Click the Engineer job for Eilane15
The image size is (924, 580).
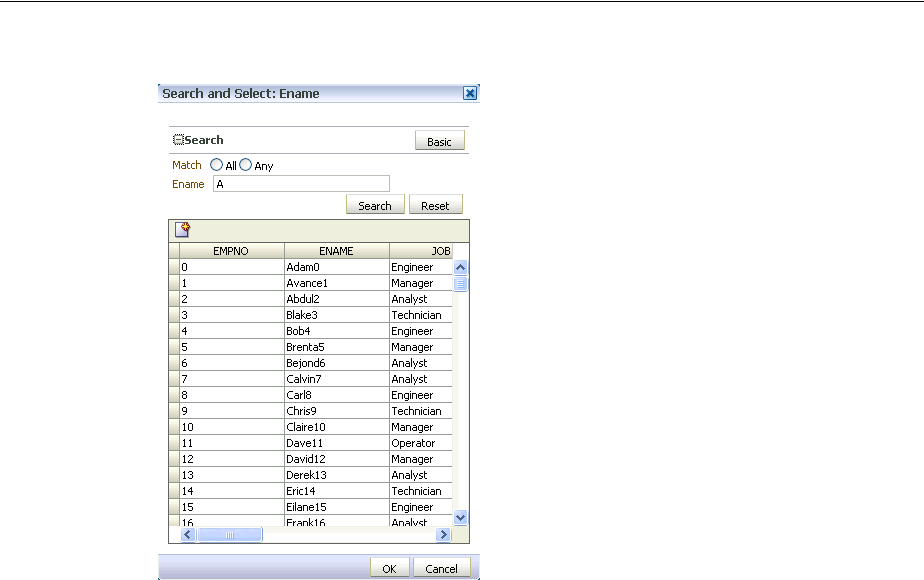pyautogui.click(x=421, y=507)
